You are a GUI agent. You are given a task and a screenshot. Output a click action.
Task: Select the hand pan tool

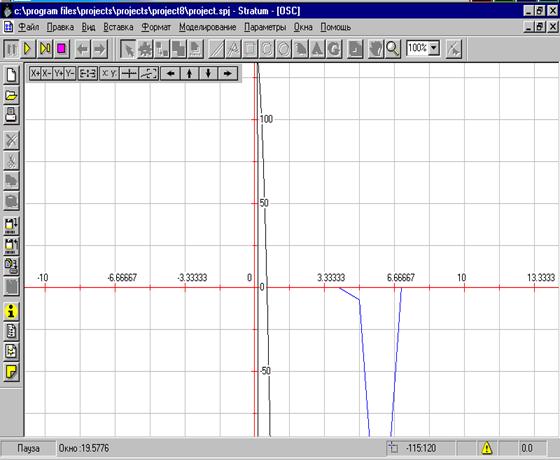[x=376, y=49]
